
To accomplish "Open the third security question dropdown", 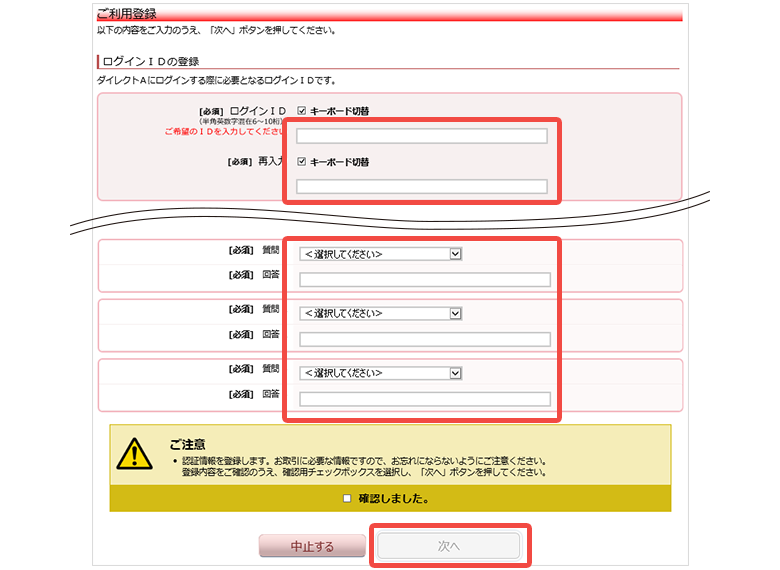I will click(381, 373).
